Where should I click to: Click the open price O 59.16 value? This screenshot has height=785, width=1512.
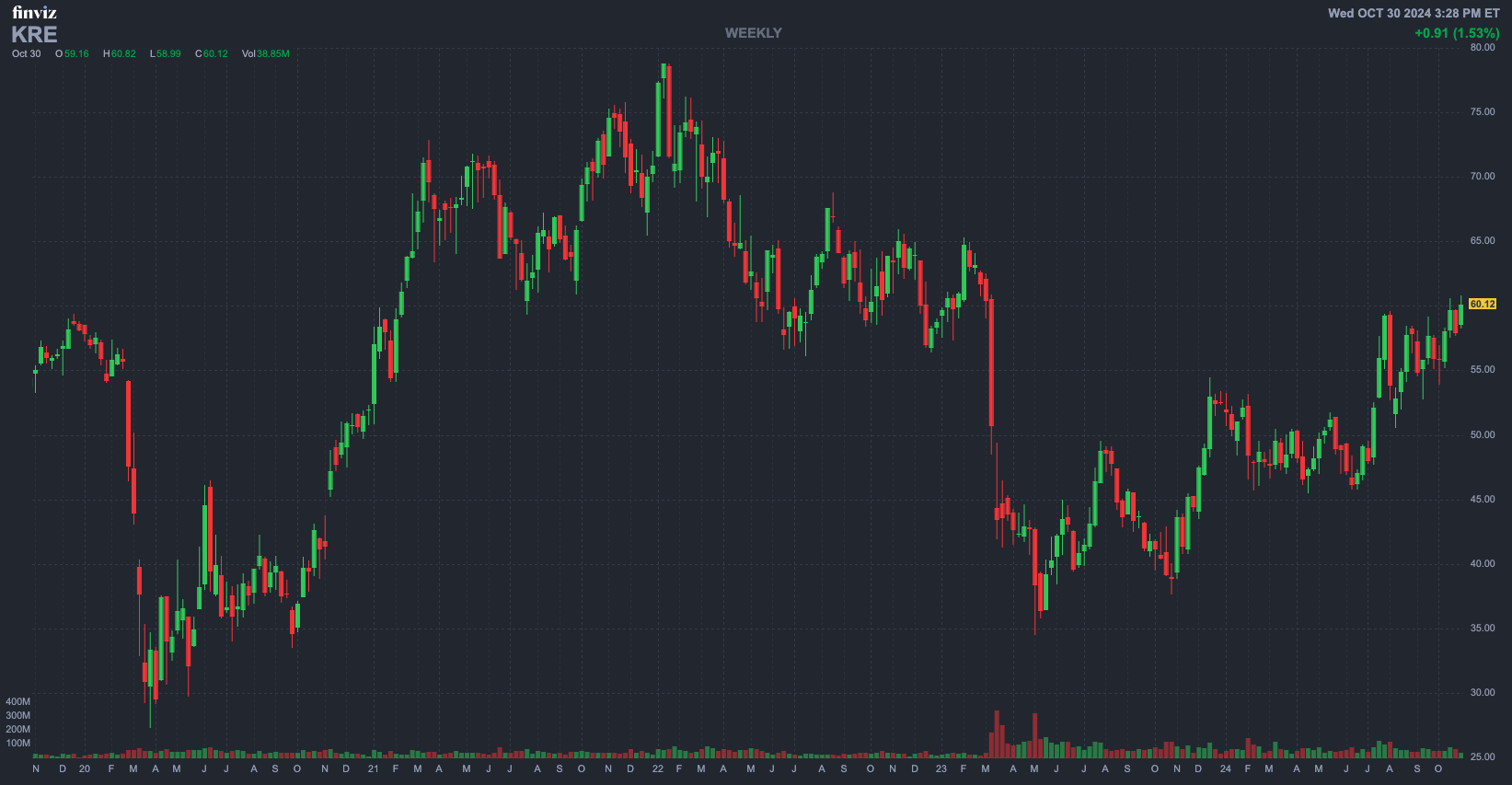coord(72,54)
